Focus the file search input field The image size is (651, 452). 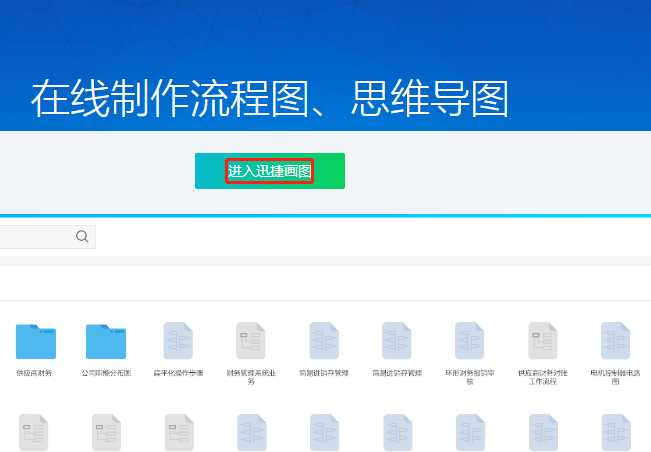(47, 237)
